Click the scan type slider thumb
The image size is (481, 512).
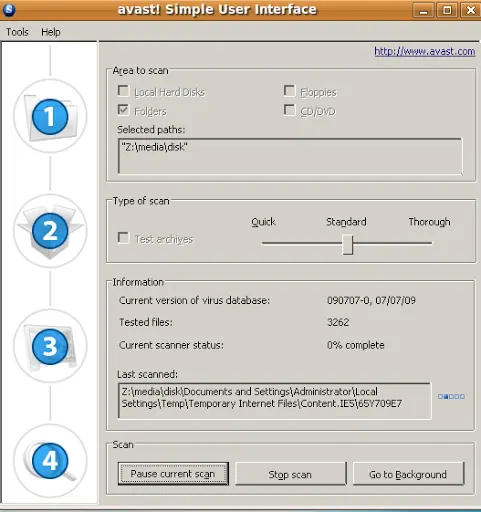pyautogui.click(x=348, y=244)
